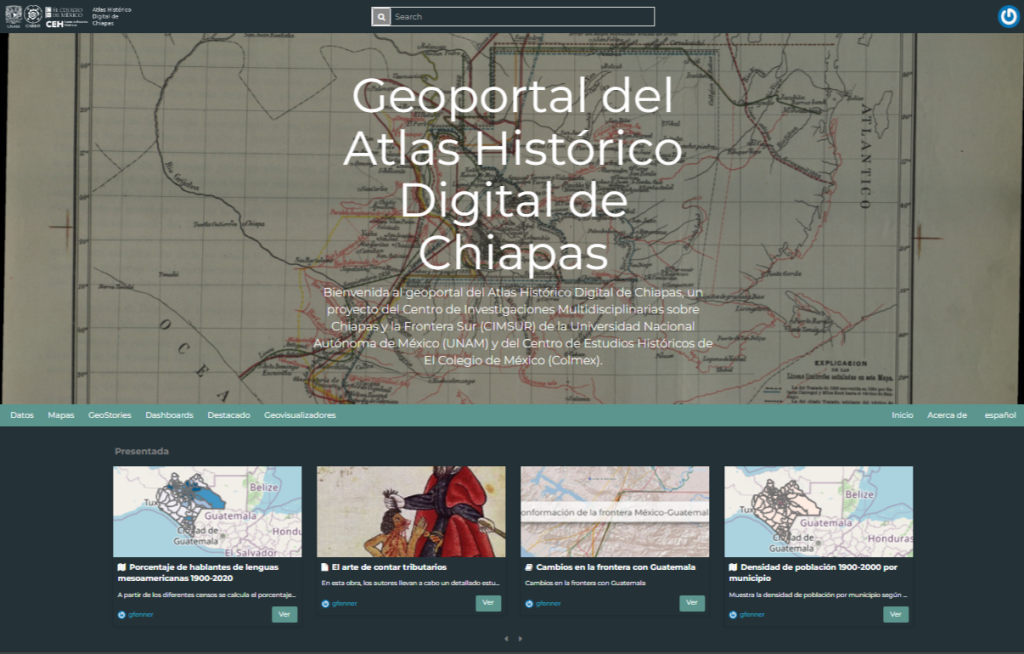1024x654 pixels.
Task: Select GeoStories in the navigation bar
Action: 110,416
